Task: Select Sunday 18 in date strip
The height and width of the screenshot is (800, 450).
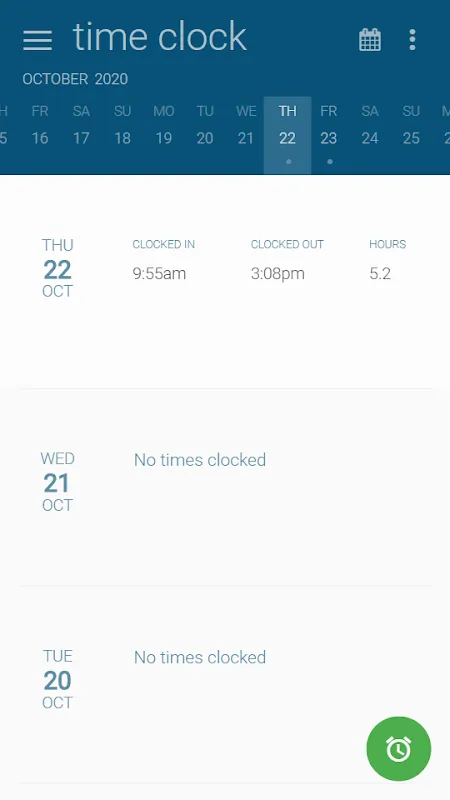Action: pos(122,135)
